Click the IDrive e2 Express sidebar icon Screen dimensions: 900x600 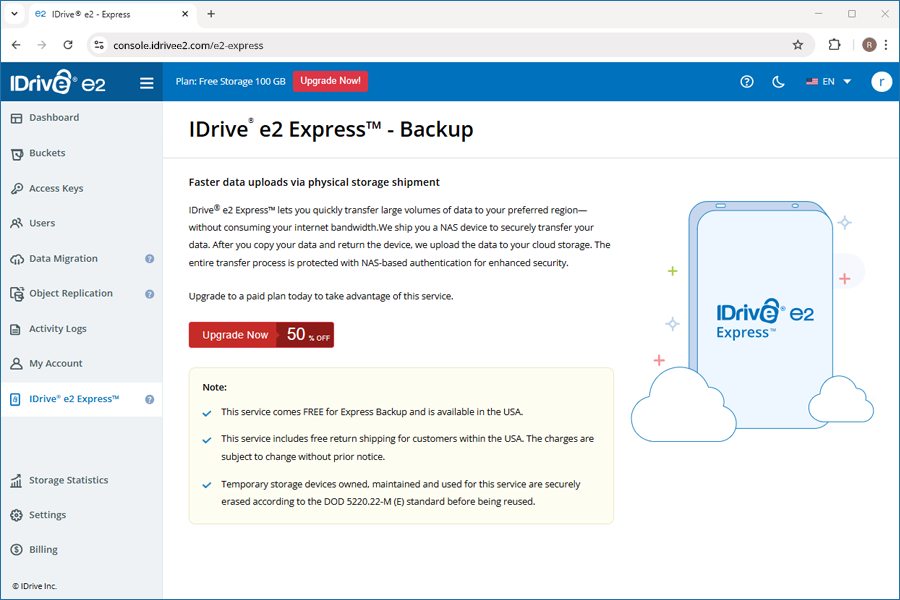(15, 400)
